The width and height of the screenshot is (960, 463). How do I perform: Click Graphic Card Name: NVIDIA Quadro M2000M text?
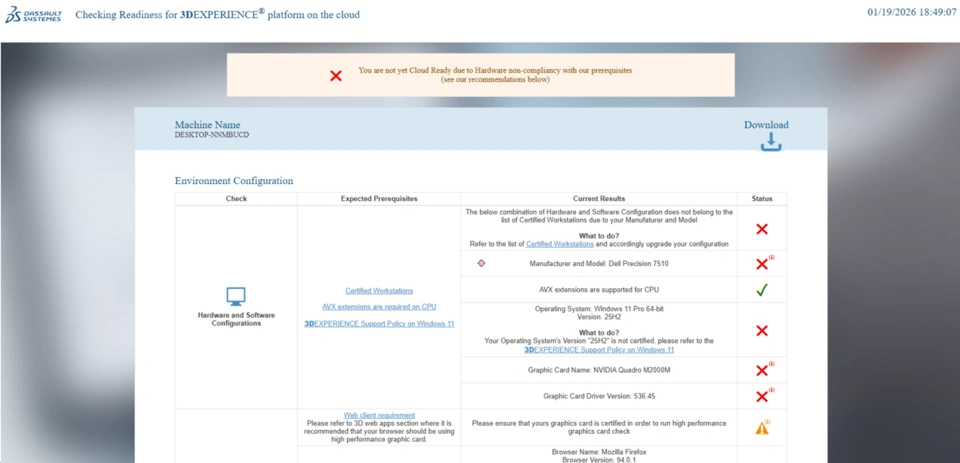(x=599, y=371)
